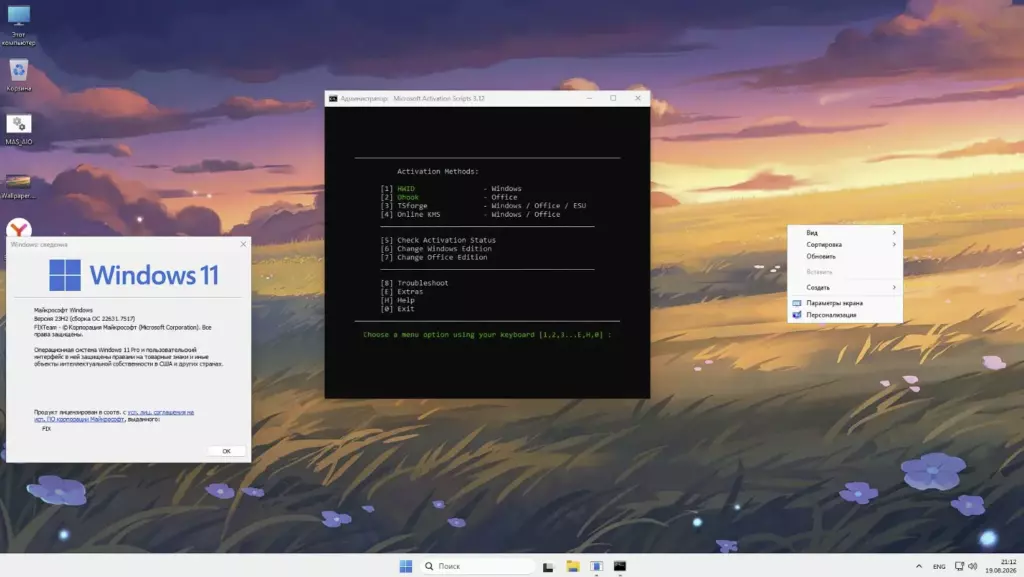The image size is (1024, 577).
Task: Switch to the winver app in taskbar
Action: click(x=596, y=566)
